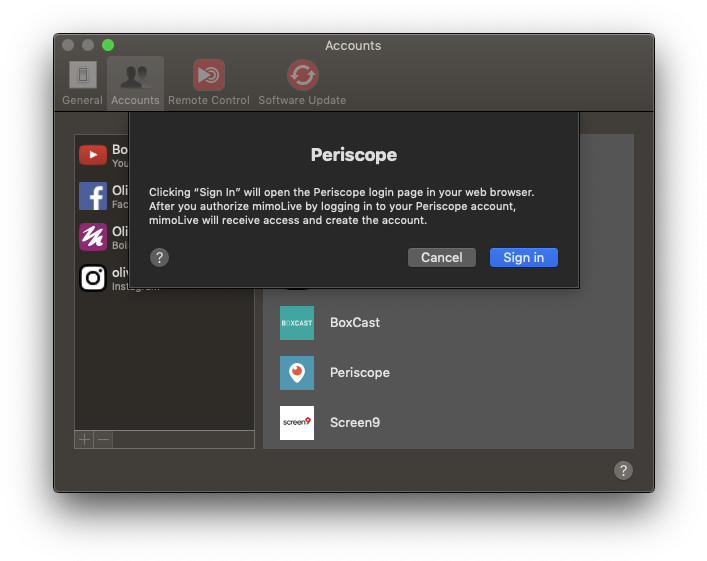Click Sign in to authorize Periscope
The image size is (707, 561).
point(523,258)
